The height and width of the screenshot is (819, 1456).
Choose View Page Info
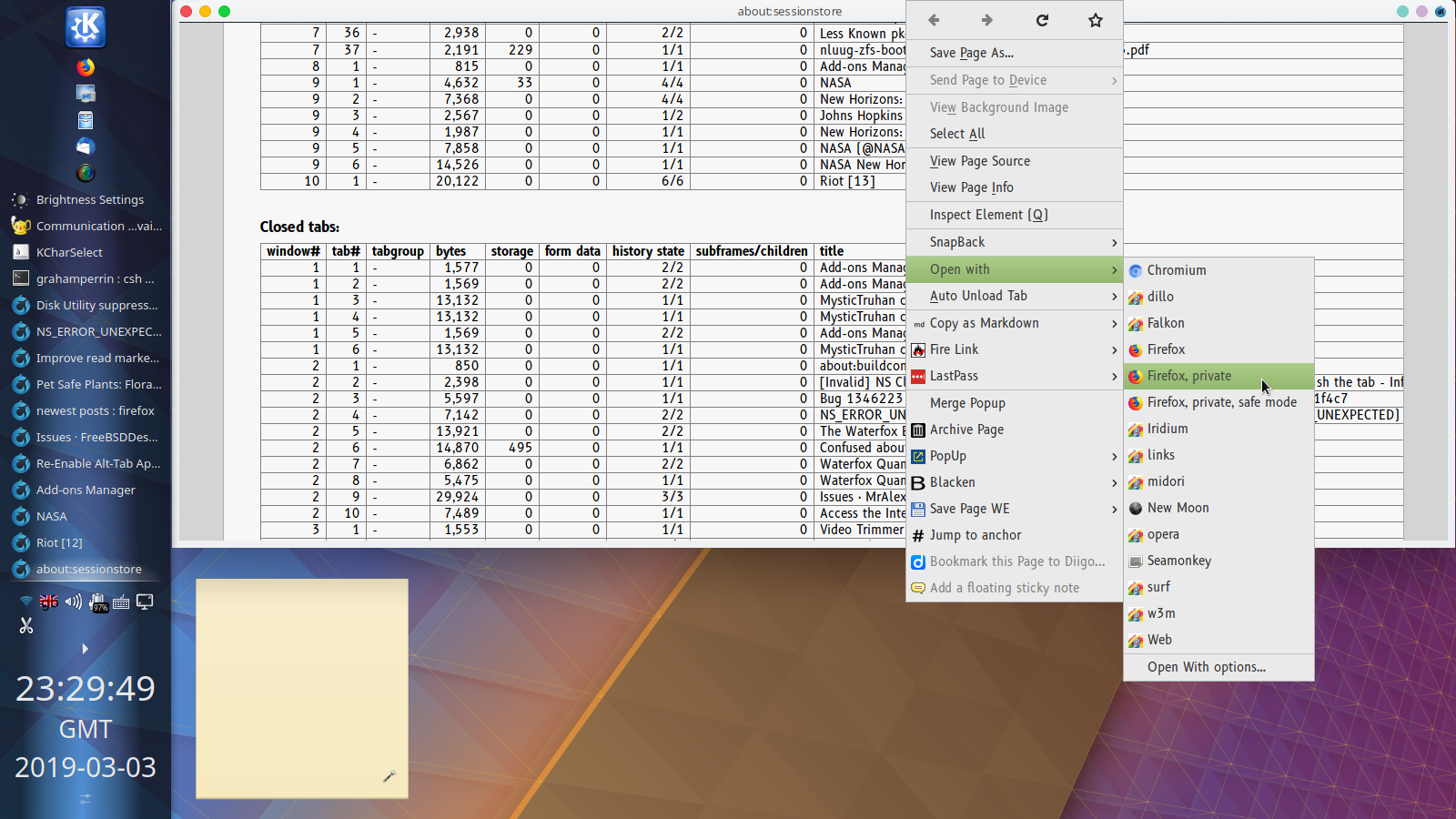point(1014,187)
